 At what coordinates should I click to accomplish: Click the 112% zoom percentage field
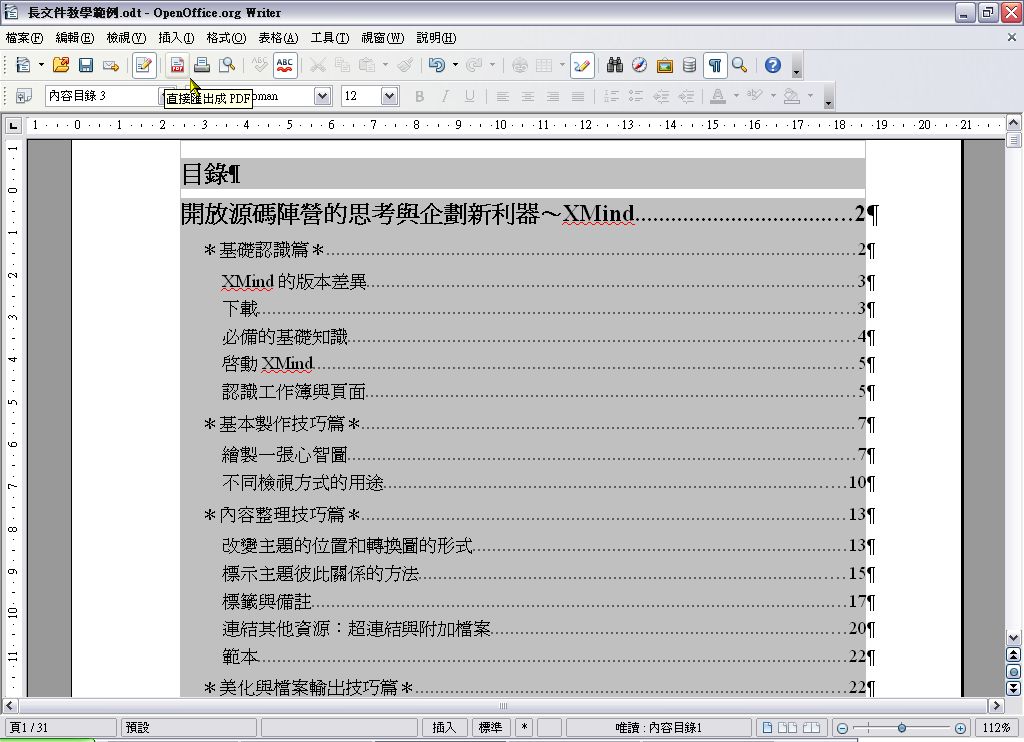click(997, 728)
